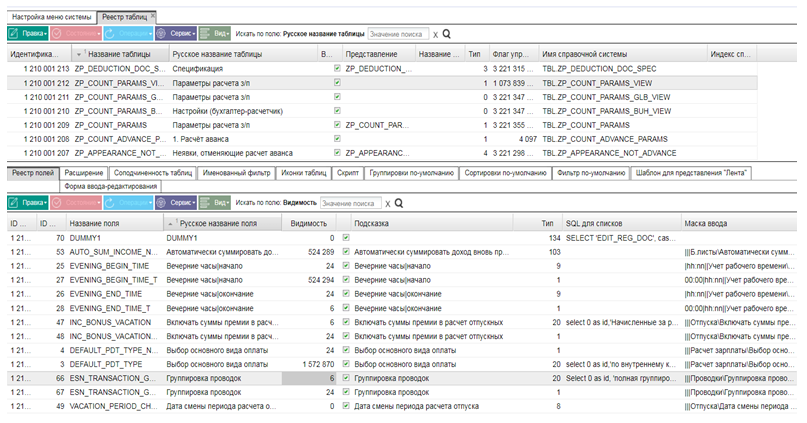Click the Русское название таблицы column header
The image size is (807, 423).
[243, 54]
